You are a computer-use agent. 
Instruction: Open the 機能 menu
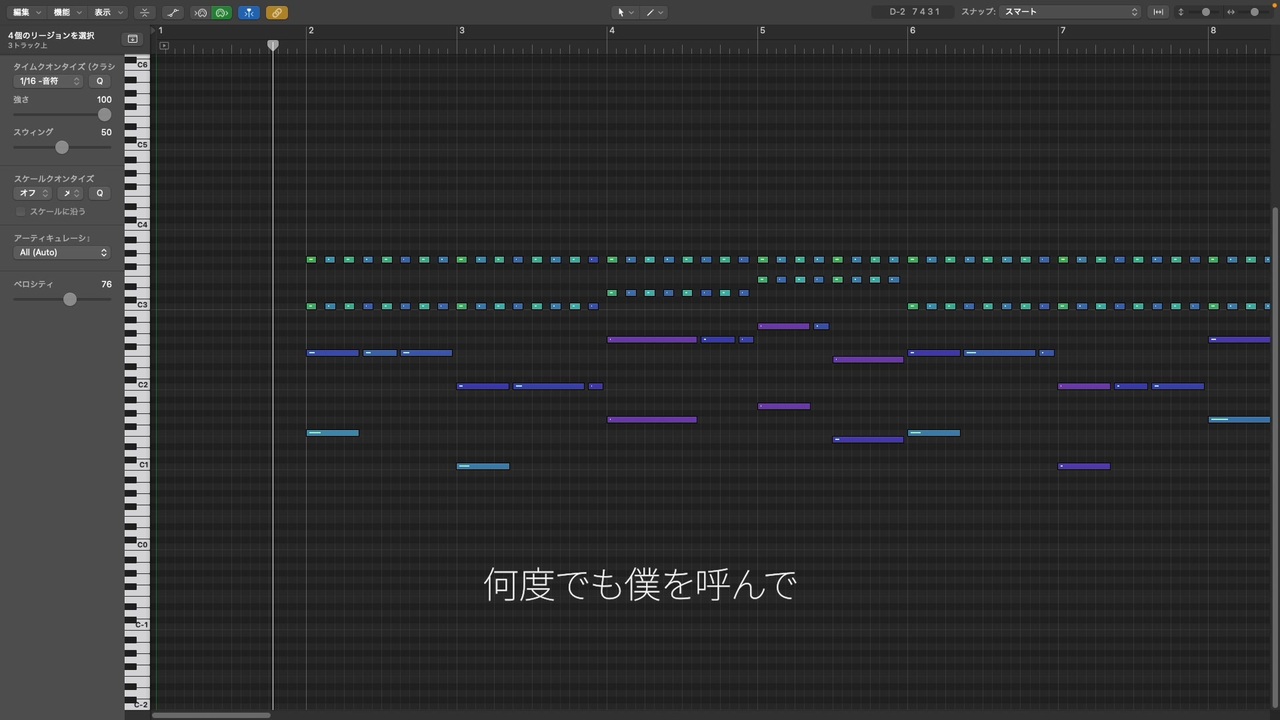[x=67, y=12]
